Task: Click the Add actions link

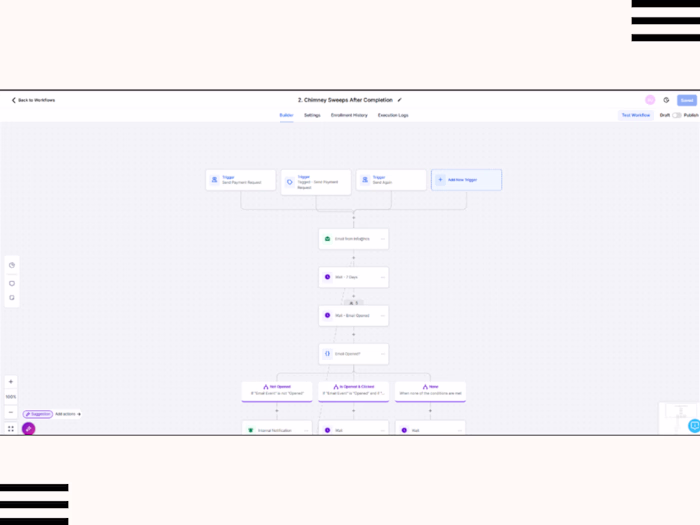Action: click(x=68, y=414)
